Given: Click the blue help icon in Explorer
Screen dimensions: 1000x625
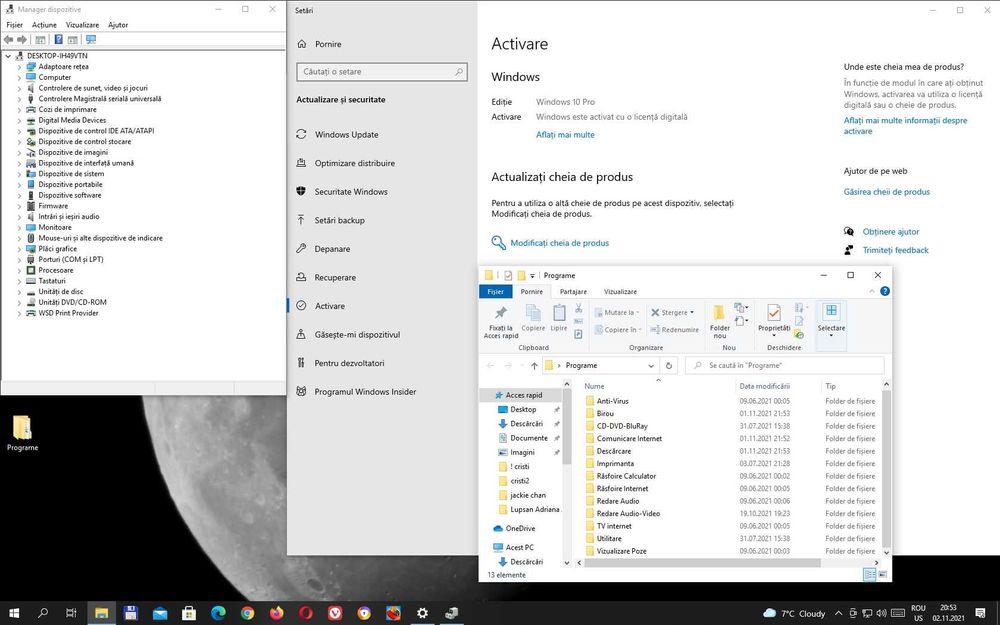Looking at the screenshot, I should 885,291.
